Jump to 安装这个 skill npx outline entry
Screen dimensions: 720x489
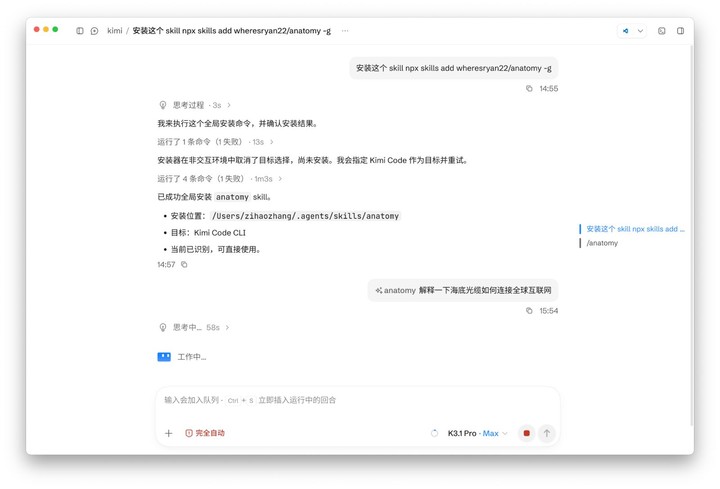point(635,229)
